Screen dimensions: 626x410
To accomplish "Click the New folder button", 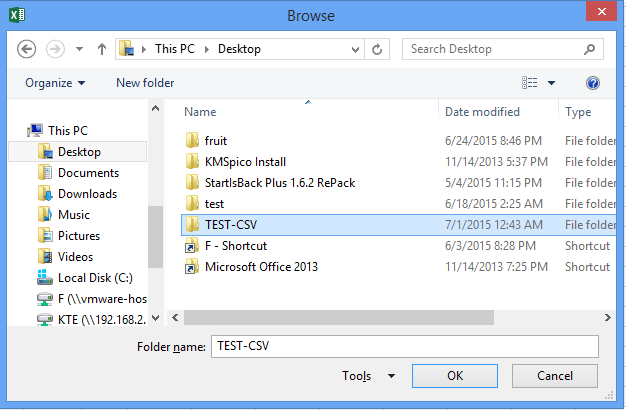I will click(145, 83).
